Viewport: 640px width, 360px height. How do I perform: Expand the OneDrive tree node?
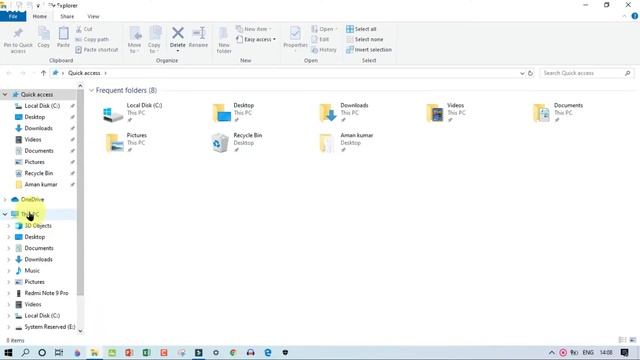[x=5, y=200]
